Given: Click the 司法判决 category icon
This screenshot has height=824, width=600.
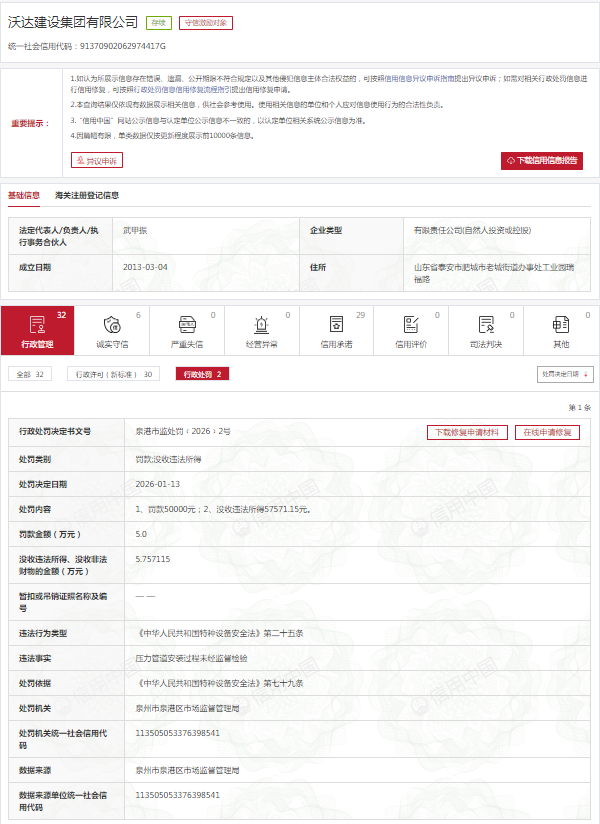Looking at the screenshot, I should pos(485,324).
